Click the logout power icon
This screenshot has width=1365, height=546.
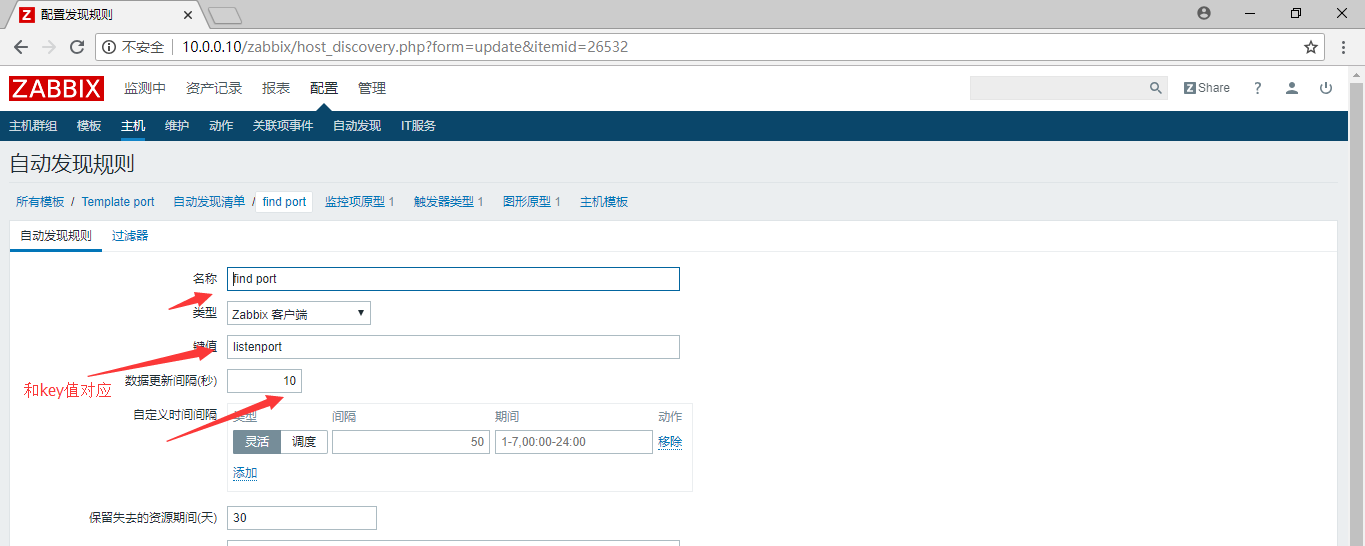(1326, 88)
